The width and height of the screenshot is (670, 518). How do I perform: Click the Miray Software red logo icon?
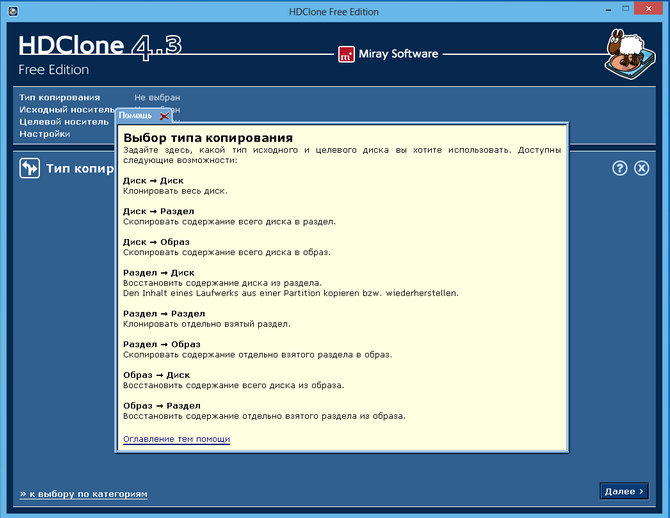pyautogui.click(x=346, y=54)
